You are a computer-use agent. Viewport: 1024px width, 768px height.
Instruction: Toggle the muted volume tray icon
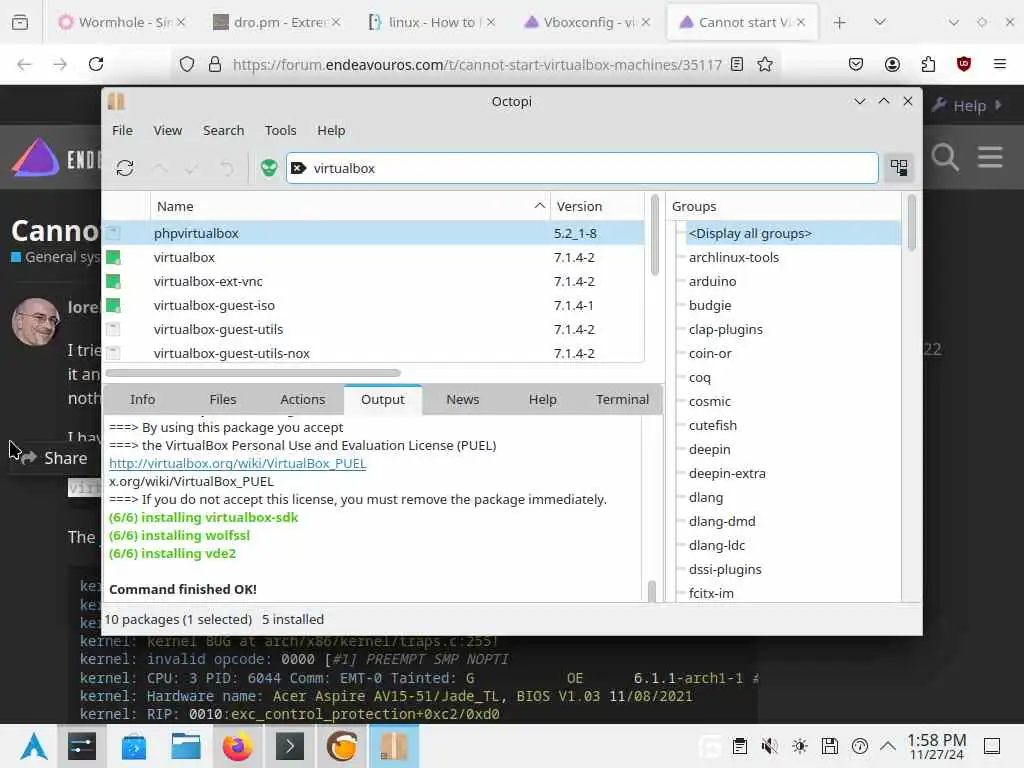769,746
